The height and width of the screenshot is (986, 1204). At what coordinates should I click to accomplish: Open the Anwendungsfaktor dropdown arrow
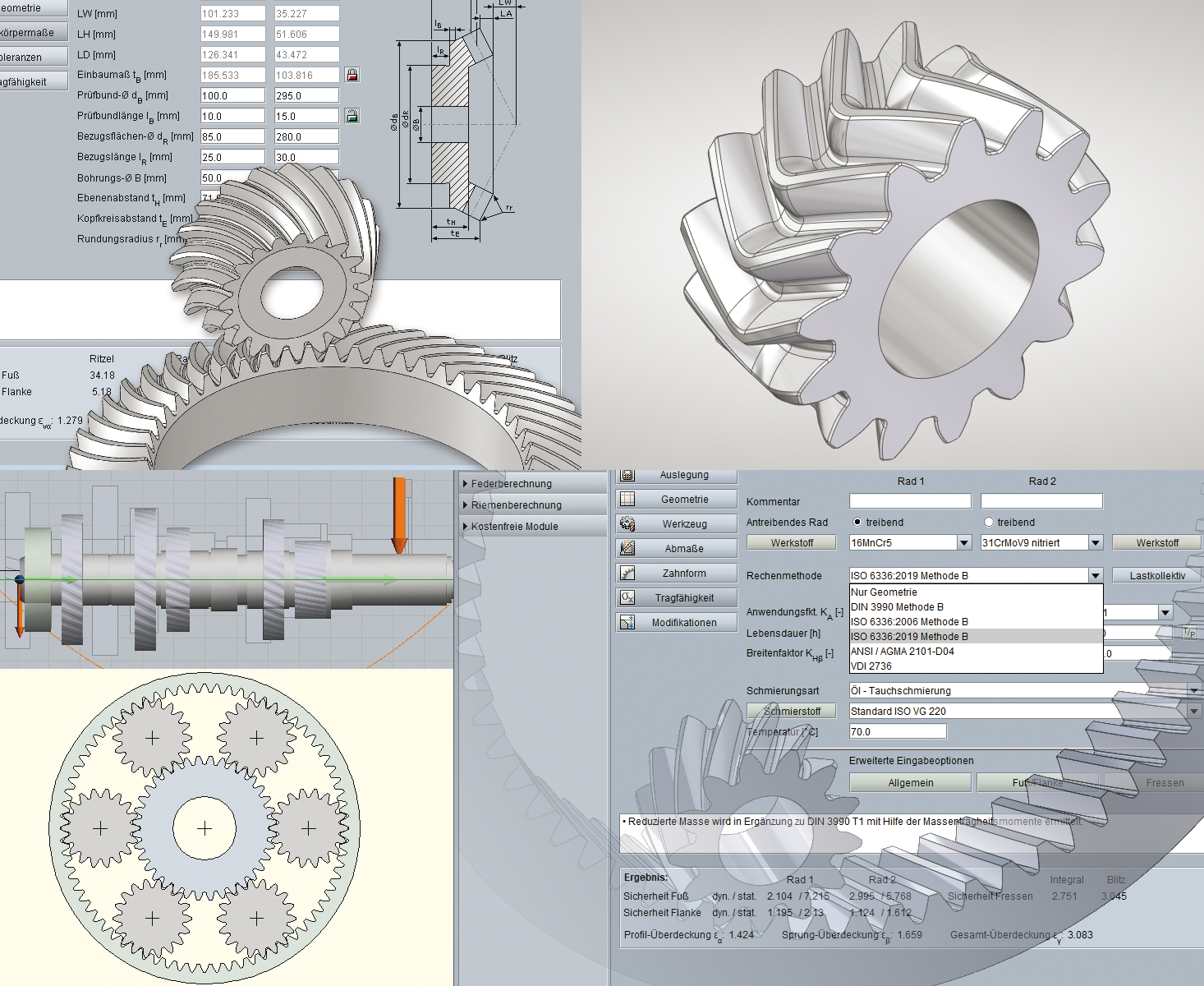click(1165, 613)
